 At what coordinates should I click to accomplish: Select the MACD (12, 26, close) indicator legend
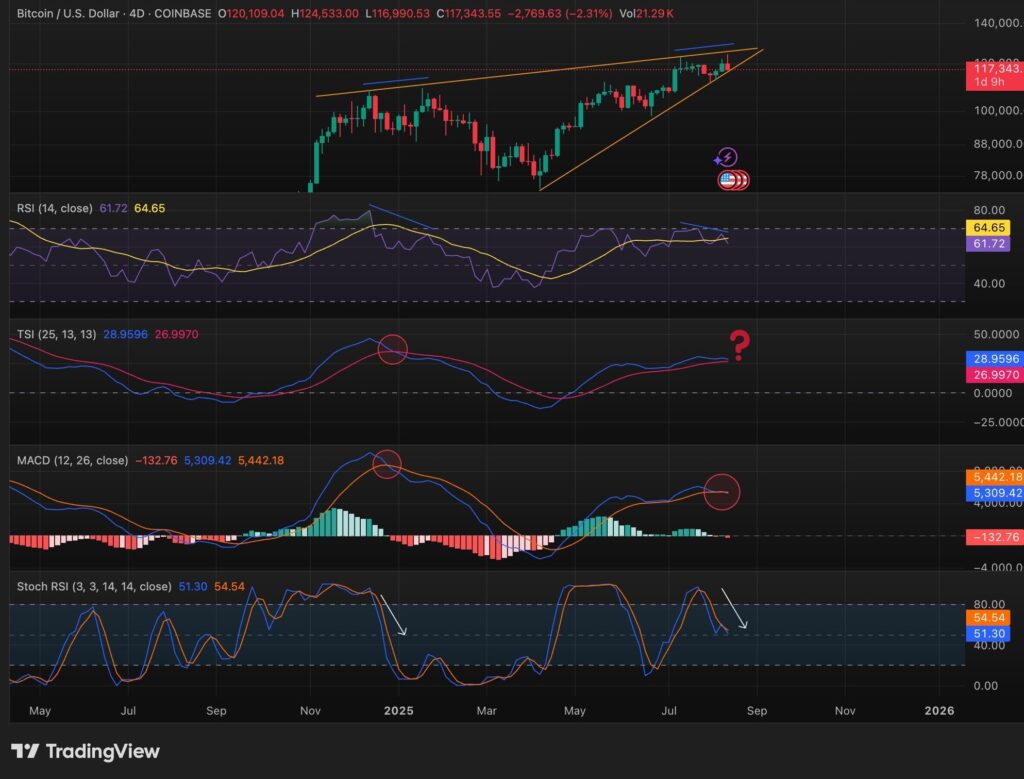[72, 460]
